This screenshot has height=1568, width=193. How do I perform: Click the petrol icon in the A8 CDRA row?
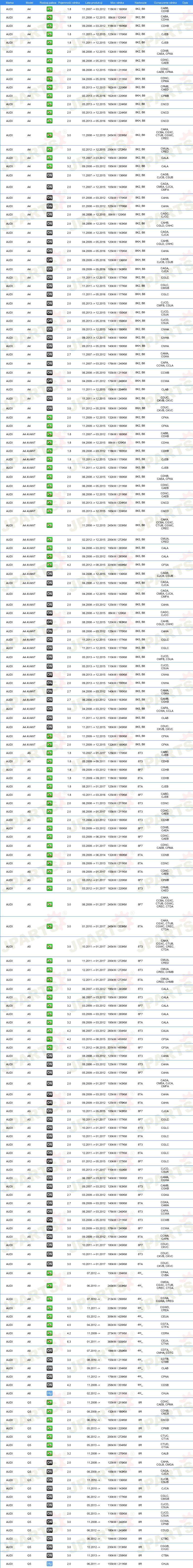(49, 1333)
